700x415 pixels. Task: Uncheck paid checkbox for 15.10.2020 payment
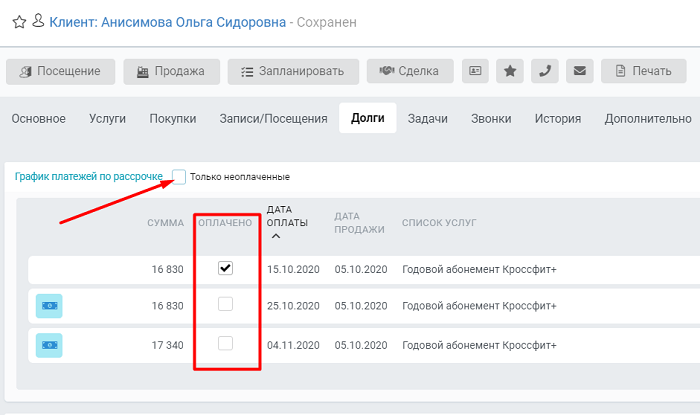(225, 268)
